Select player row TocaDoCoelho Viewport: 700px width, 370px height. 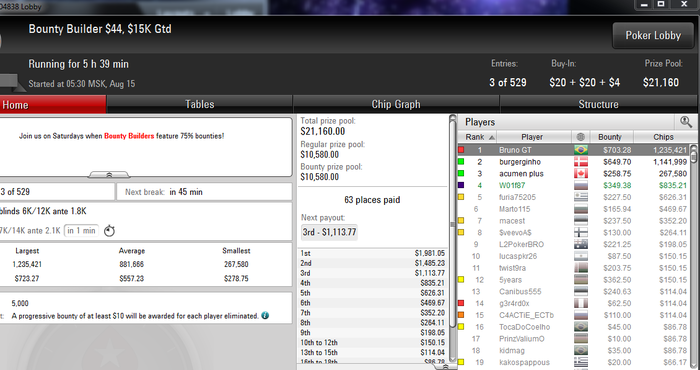click(x=573, y=327)
